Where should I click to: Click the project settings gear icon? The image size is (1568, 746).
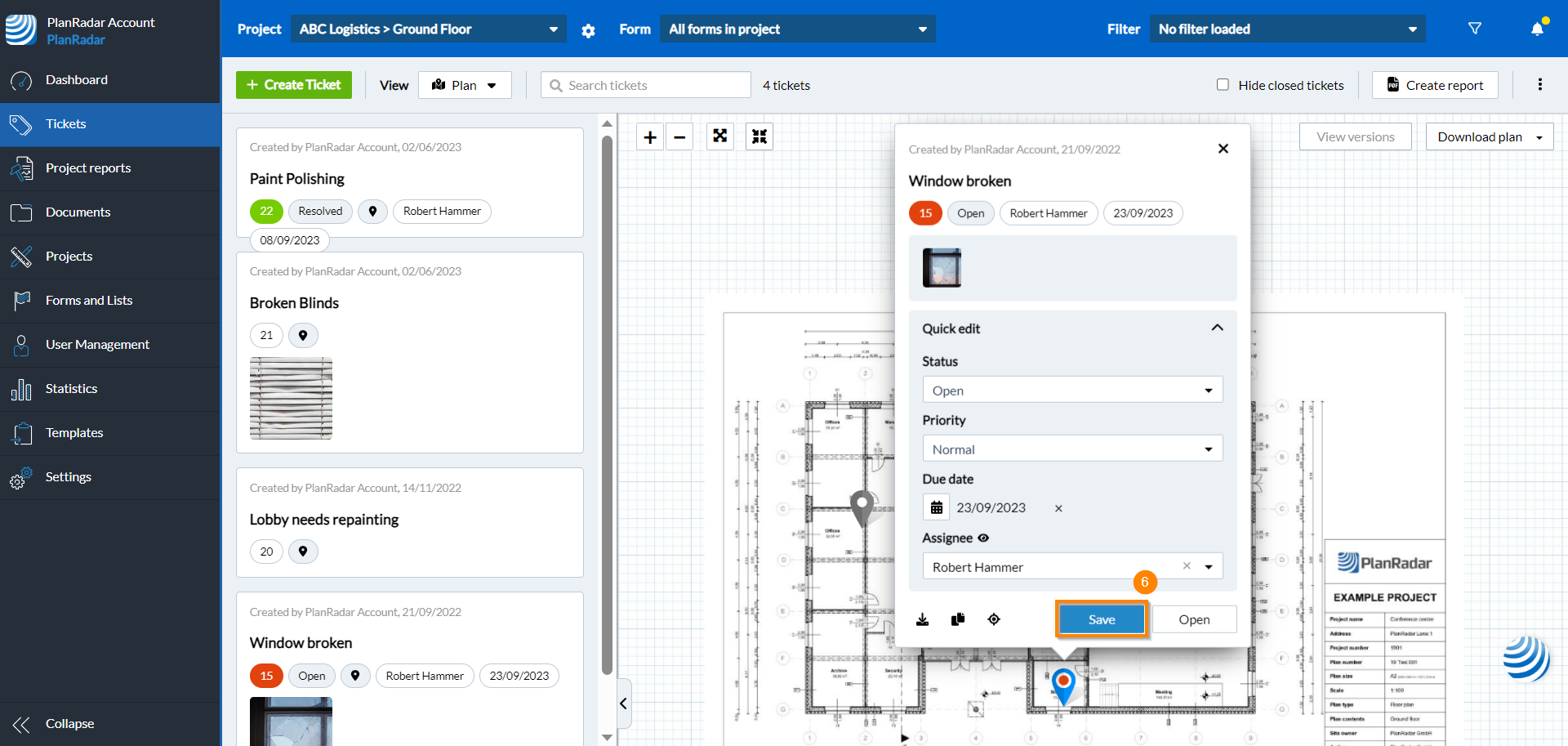point(588,30)
